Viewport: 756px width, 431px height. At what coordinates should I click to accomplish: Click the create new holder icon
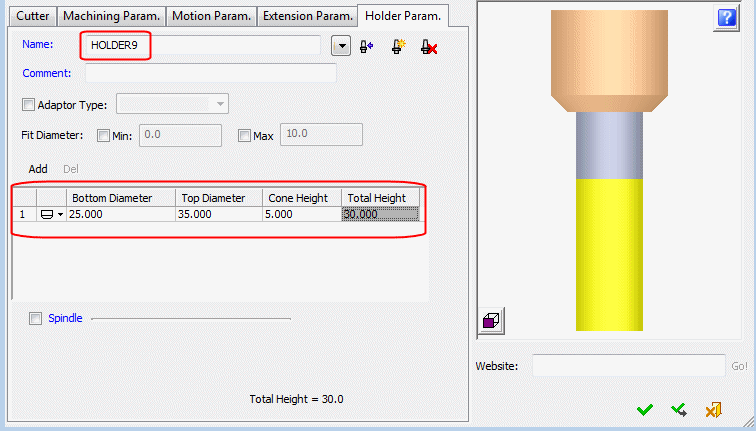pyautogui.click(x=397, y=47)
